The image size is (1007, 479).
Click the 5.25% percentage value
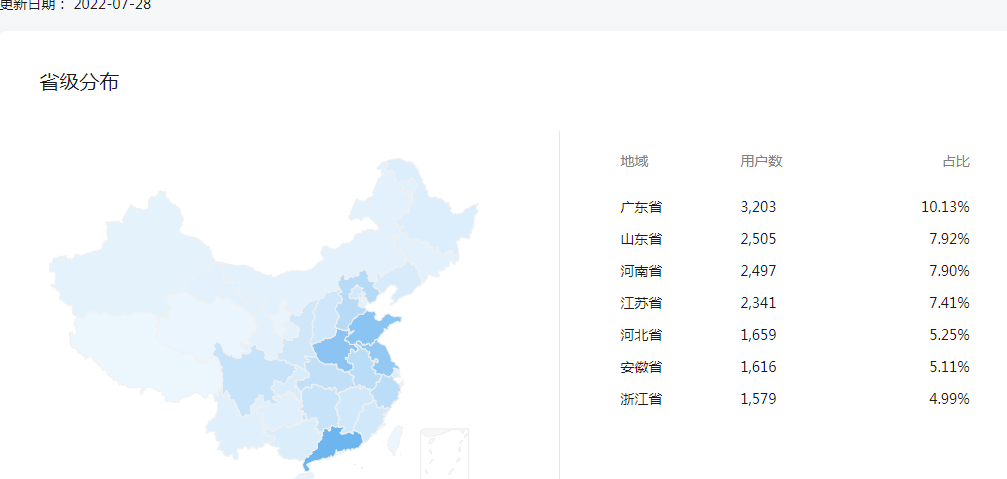(949, 335)
